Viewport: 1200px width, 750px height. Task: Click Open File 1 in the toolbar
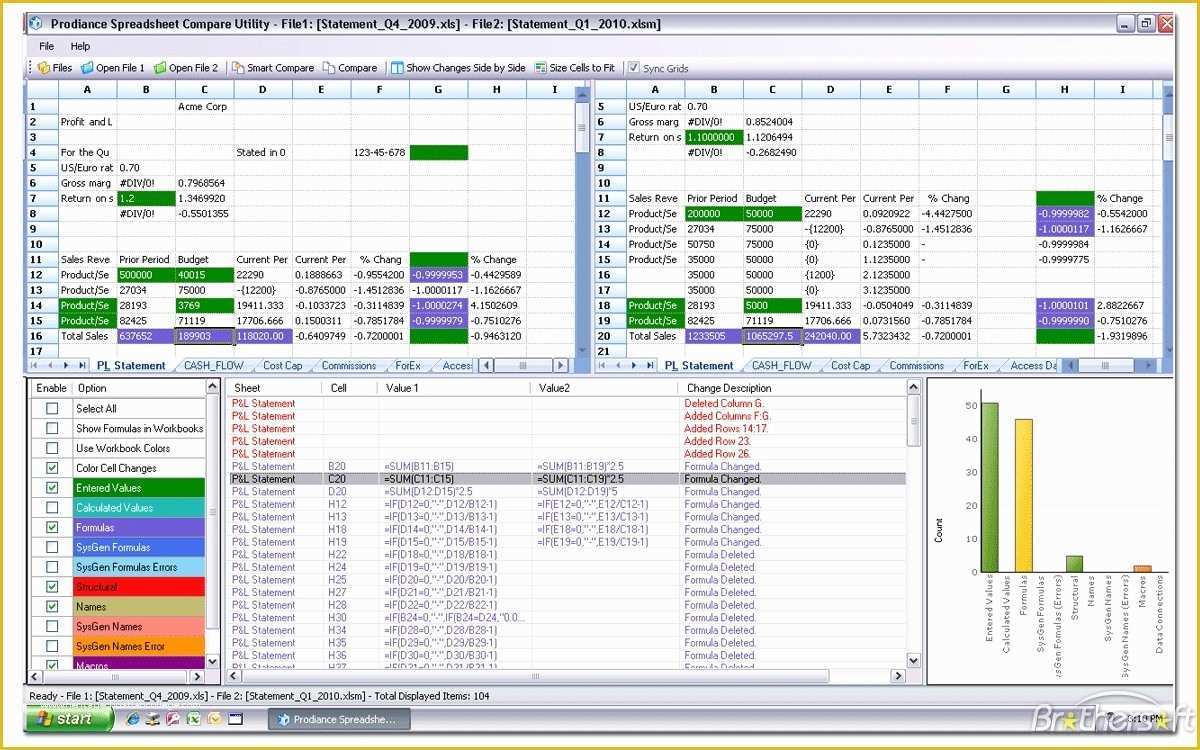click(x=113, y=68)
